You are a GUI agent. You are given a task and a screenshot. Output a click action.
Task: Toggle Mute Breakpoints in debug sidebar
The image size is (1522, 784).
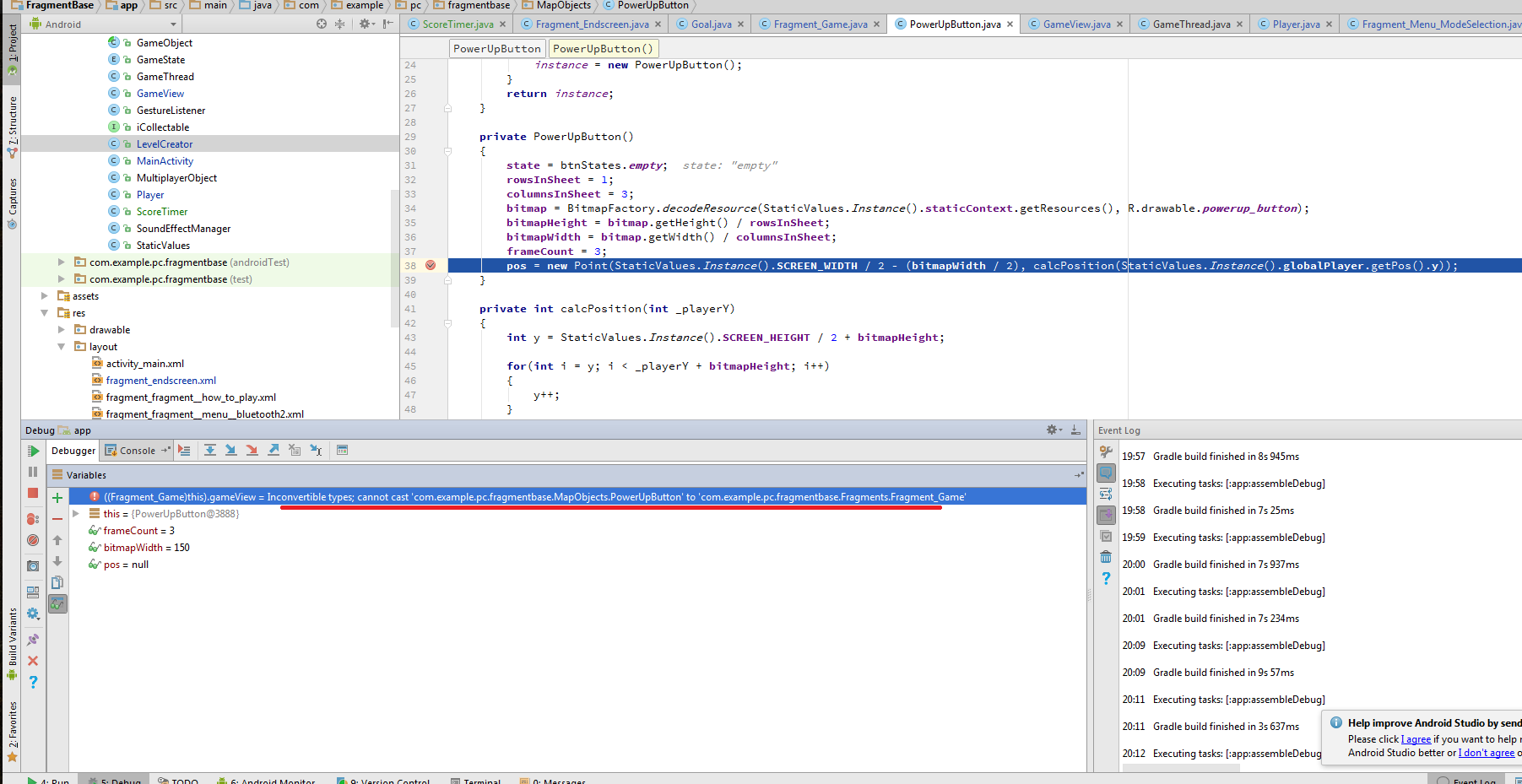[33, 540]
